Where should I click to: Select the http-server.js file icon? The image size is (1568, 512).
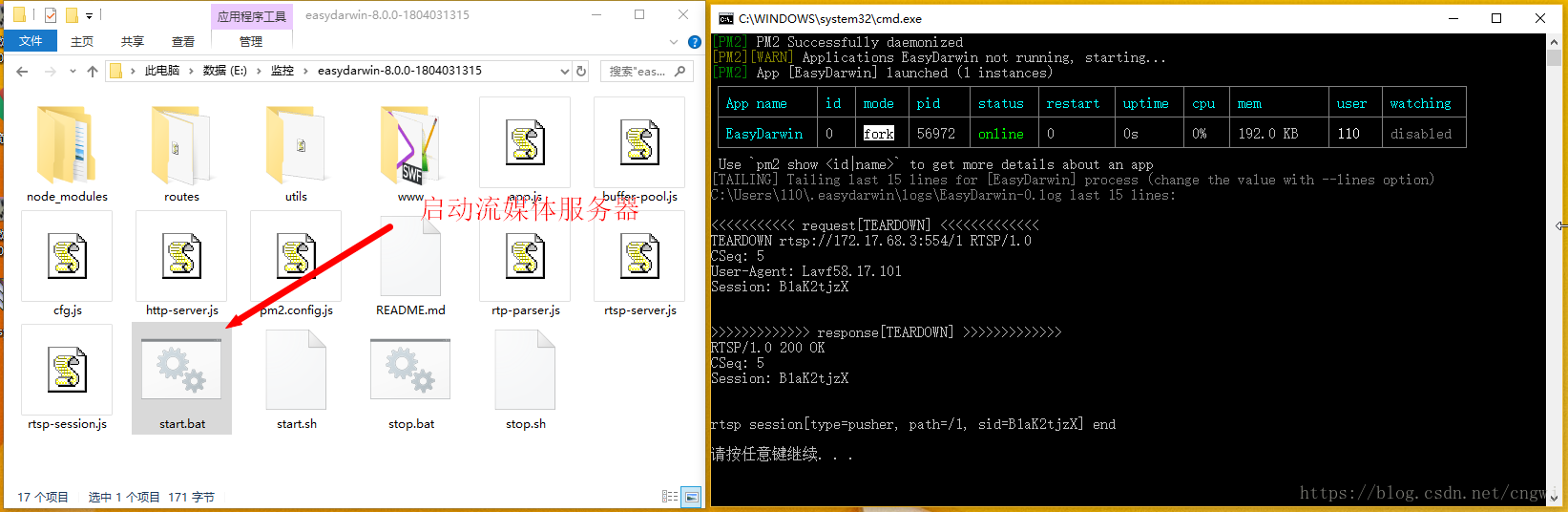pyautogui.click(x=181, y=256)
